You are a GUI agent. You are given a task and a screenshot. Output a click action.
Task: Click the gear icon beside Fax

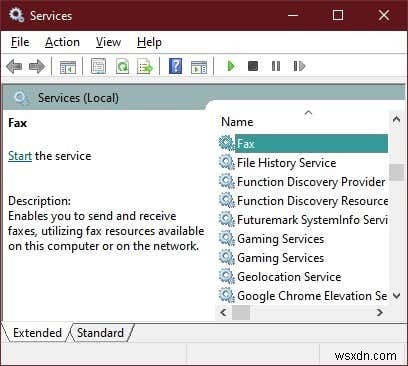[x=227, y=143]
